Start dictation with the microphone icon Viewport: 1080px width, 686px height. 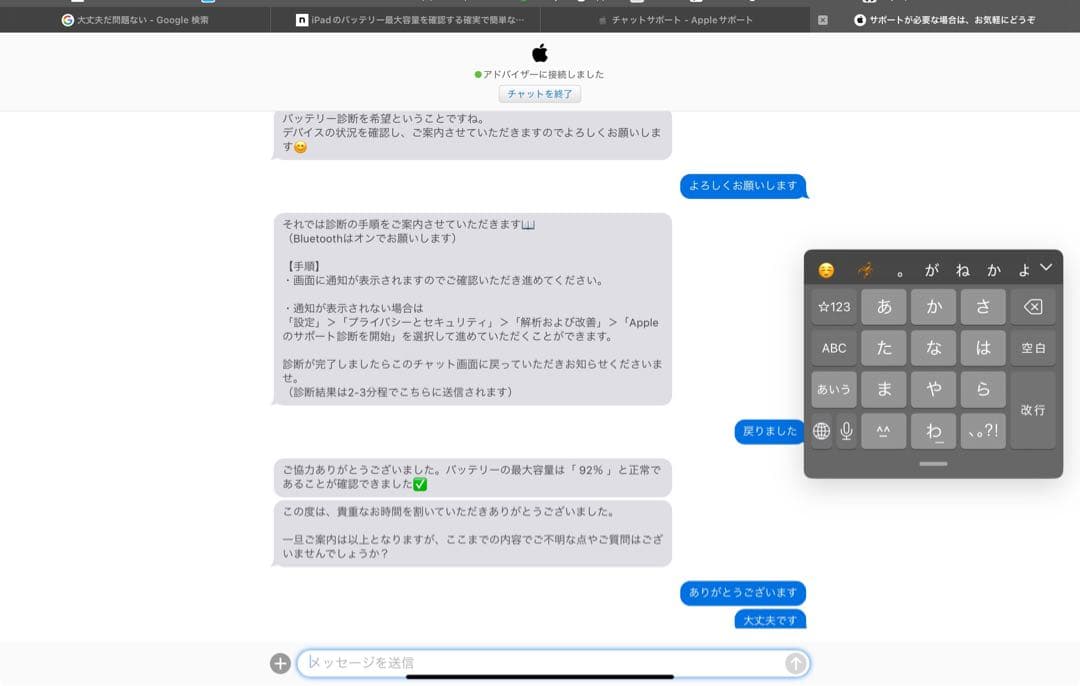(x=845, y=430)
